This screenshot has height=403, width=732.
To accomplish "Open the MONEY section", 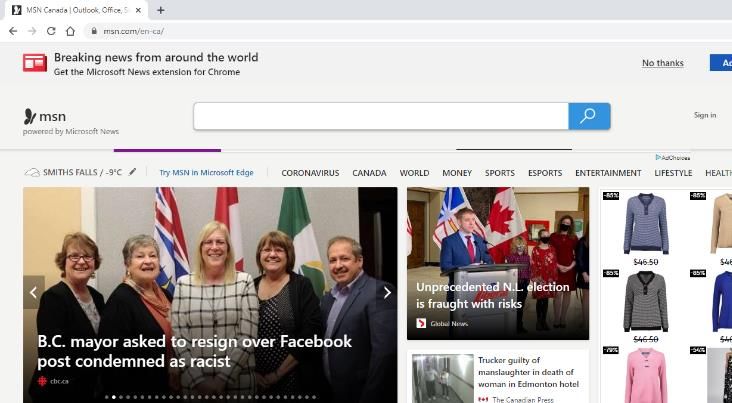I will click(x=457, y=173).
